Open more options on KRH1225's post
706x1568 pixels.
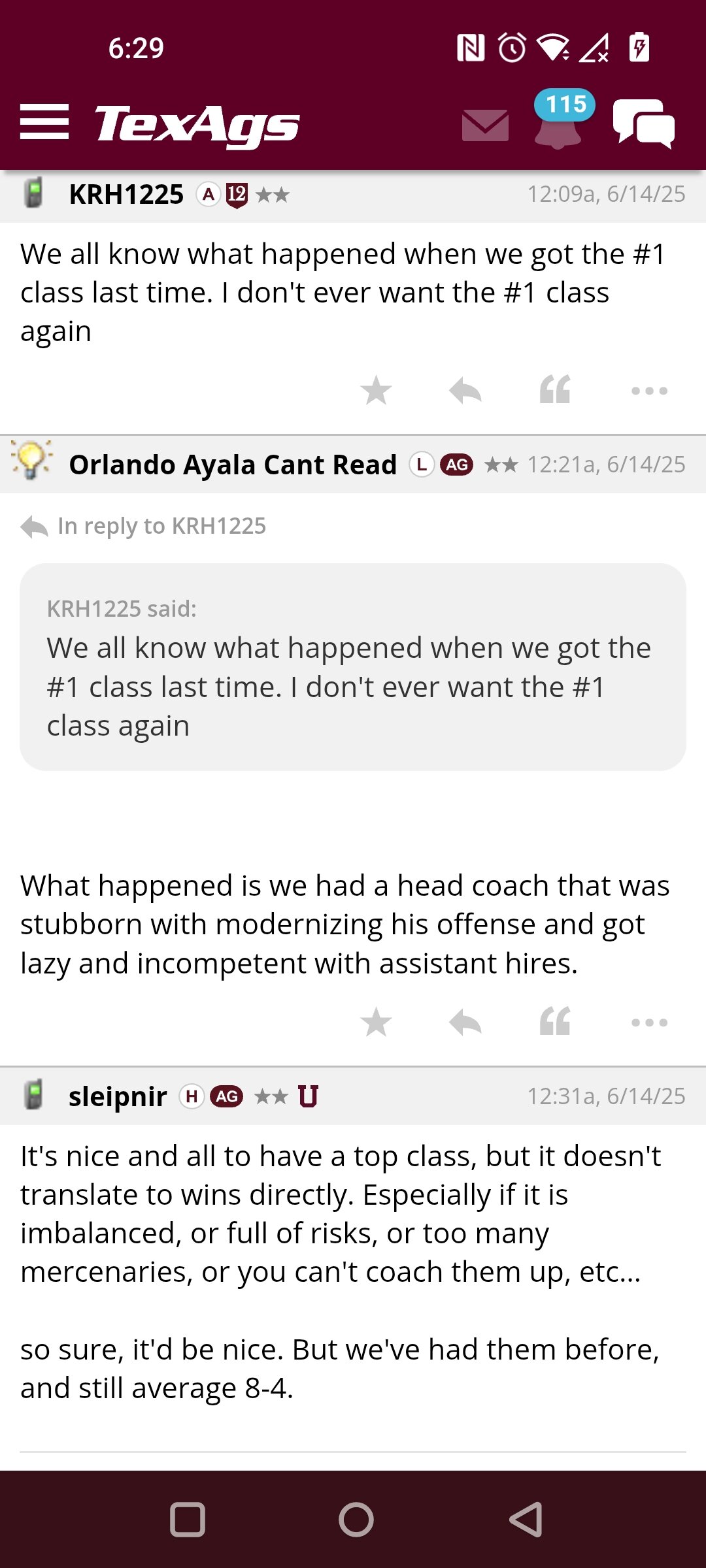[649, 391]
